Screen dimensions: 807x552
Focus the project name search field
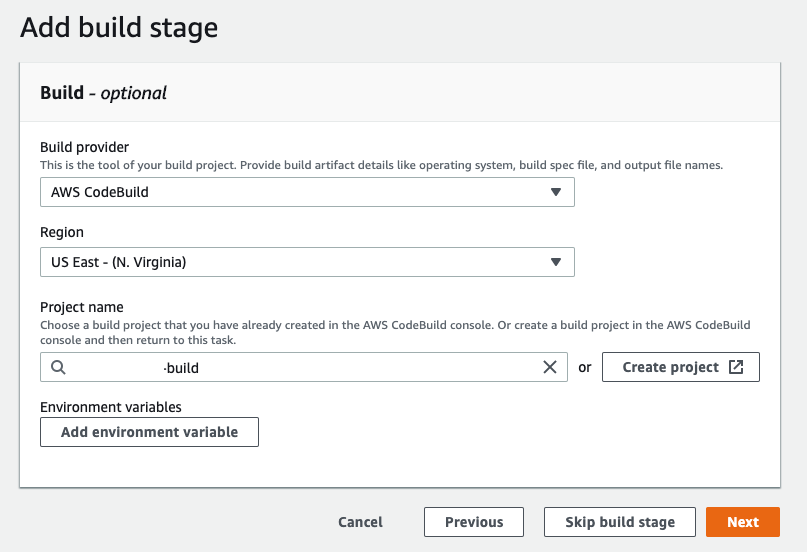[x=350, y=367]
